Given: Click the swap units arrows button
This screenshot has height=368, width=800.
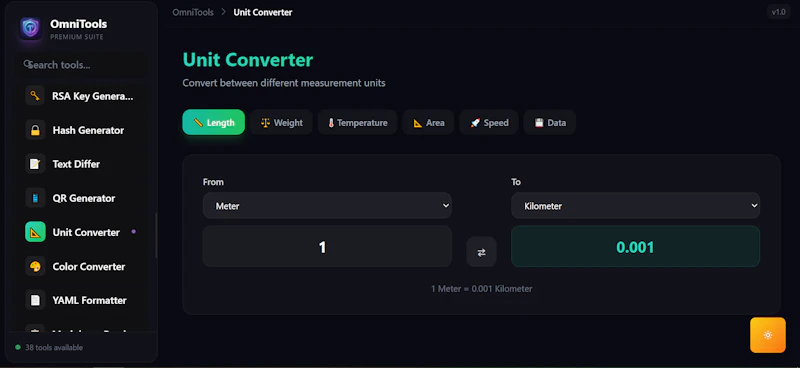Looking at the screenshot, I should [481, 252].
